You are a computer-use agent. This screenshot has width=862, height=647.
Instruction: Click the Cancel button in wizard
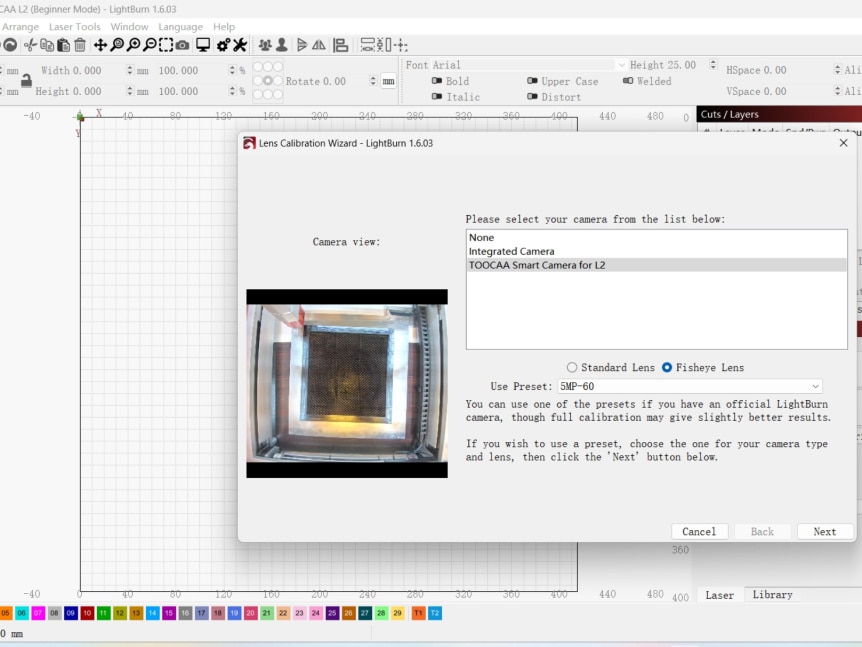coord(699,532)
